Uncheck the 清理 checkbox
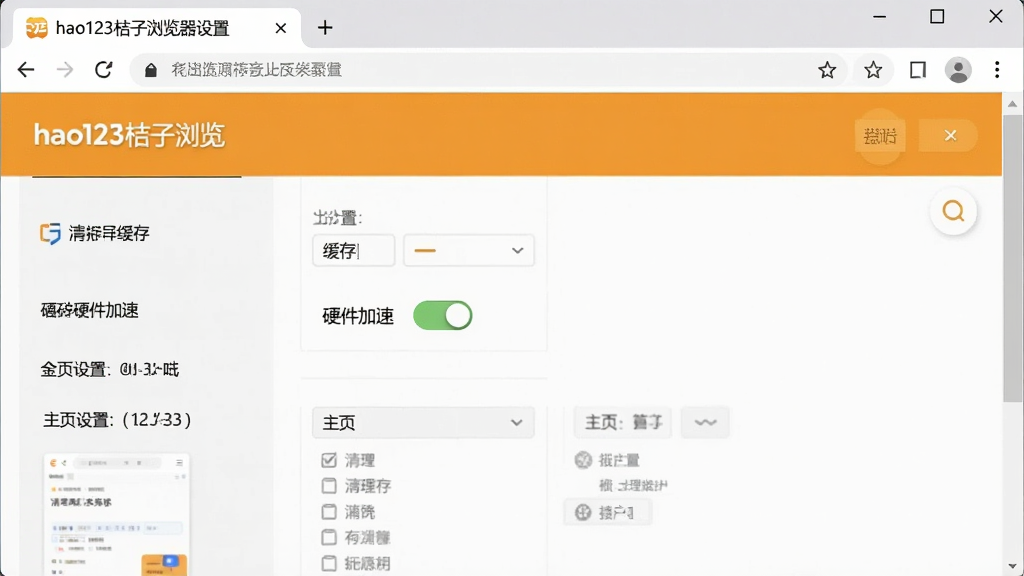The height and width of the screenshot is (576, 1024). 328,460
